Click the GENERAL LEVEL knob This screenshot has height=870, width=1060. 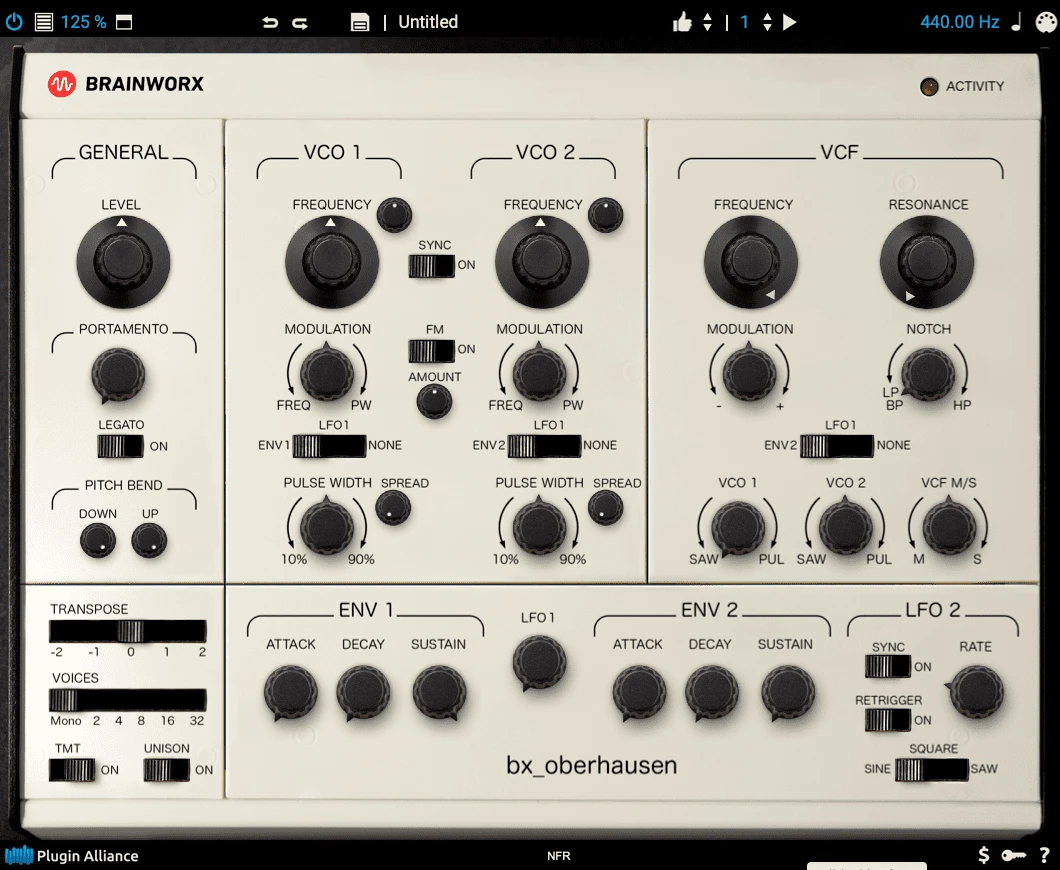click(x=122, y=262)
